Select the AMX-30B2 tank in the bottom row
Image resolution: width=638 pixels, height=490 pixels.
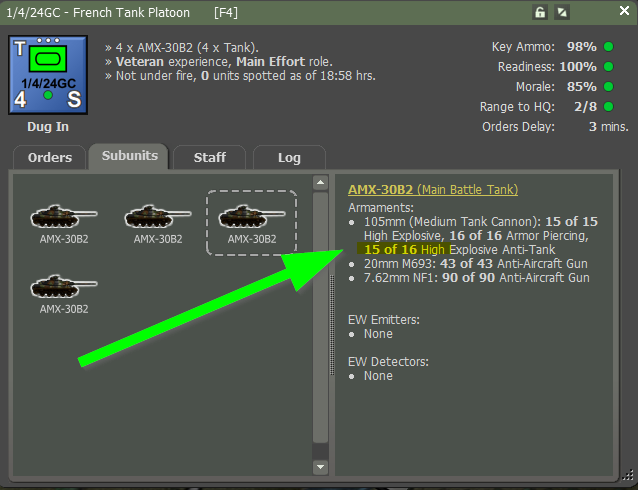(x=64, y=294)
